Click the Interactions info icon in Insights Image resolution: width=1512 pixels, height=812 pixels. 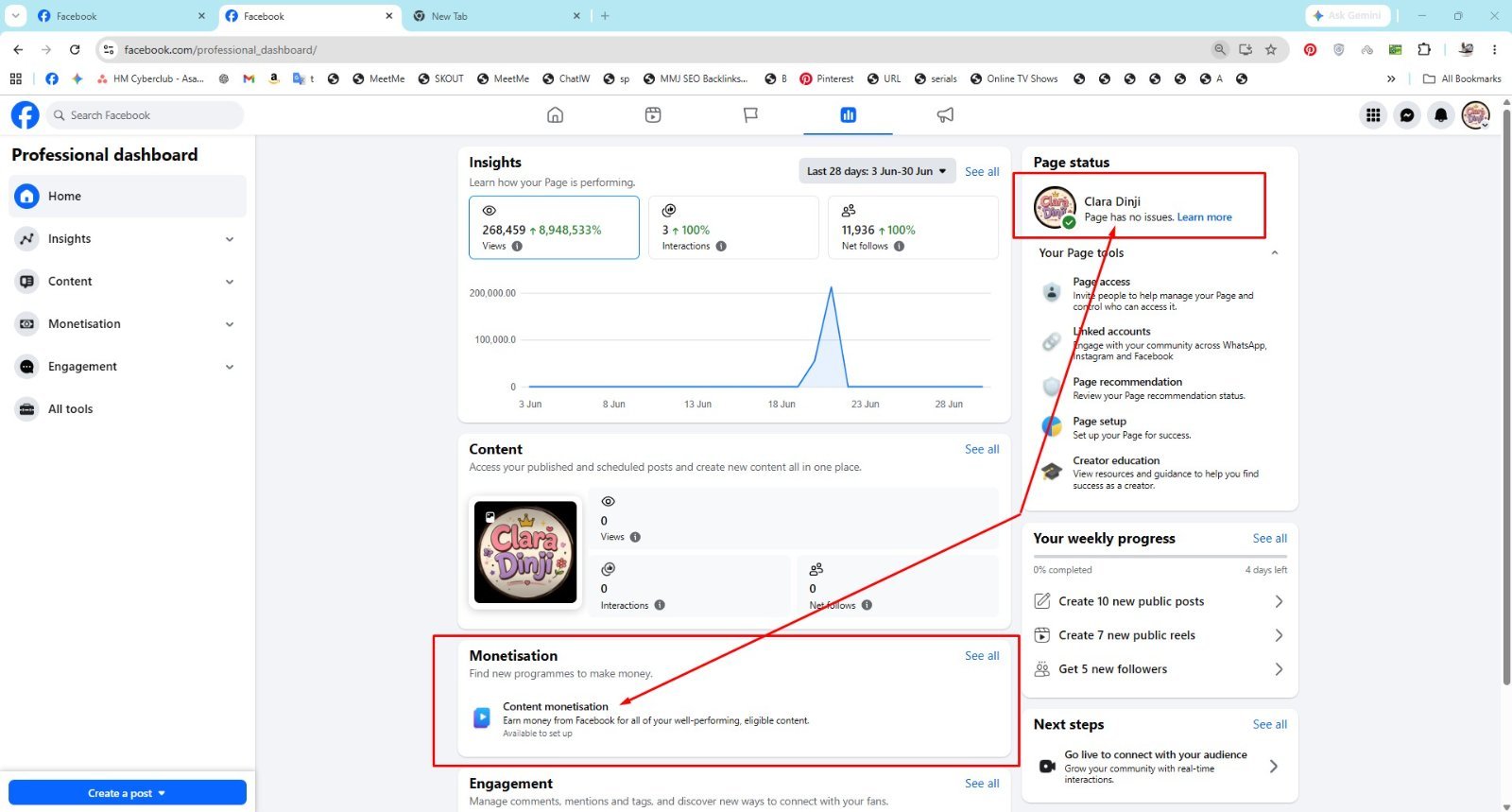(721, 246)
